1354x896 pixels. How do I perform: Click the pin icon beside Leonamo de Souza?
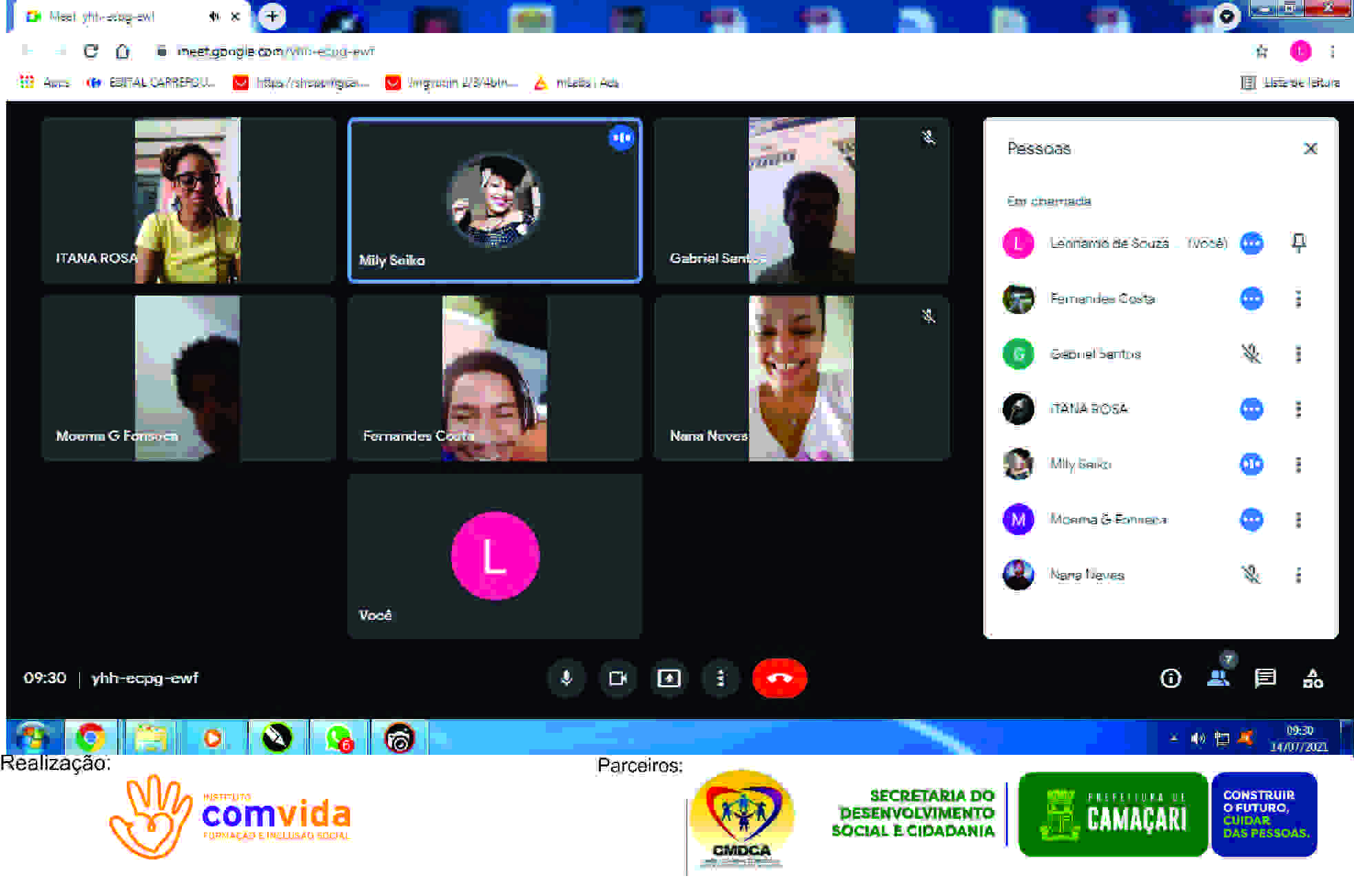coord(1298,243)
